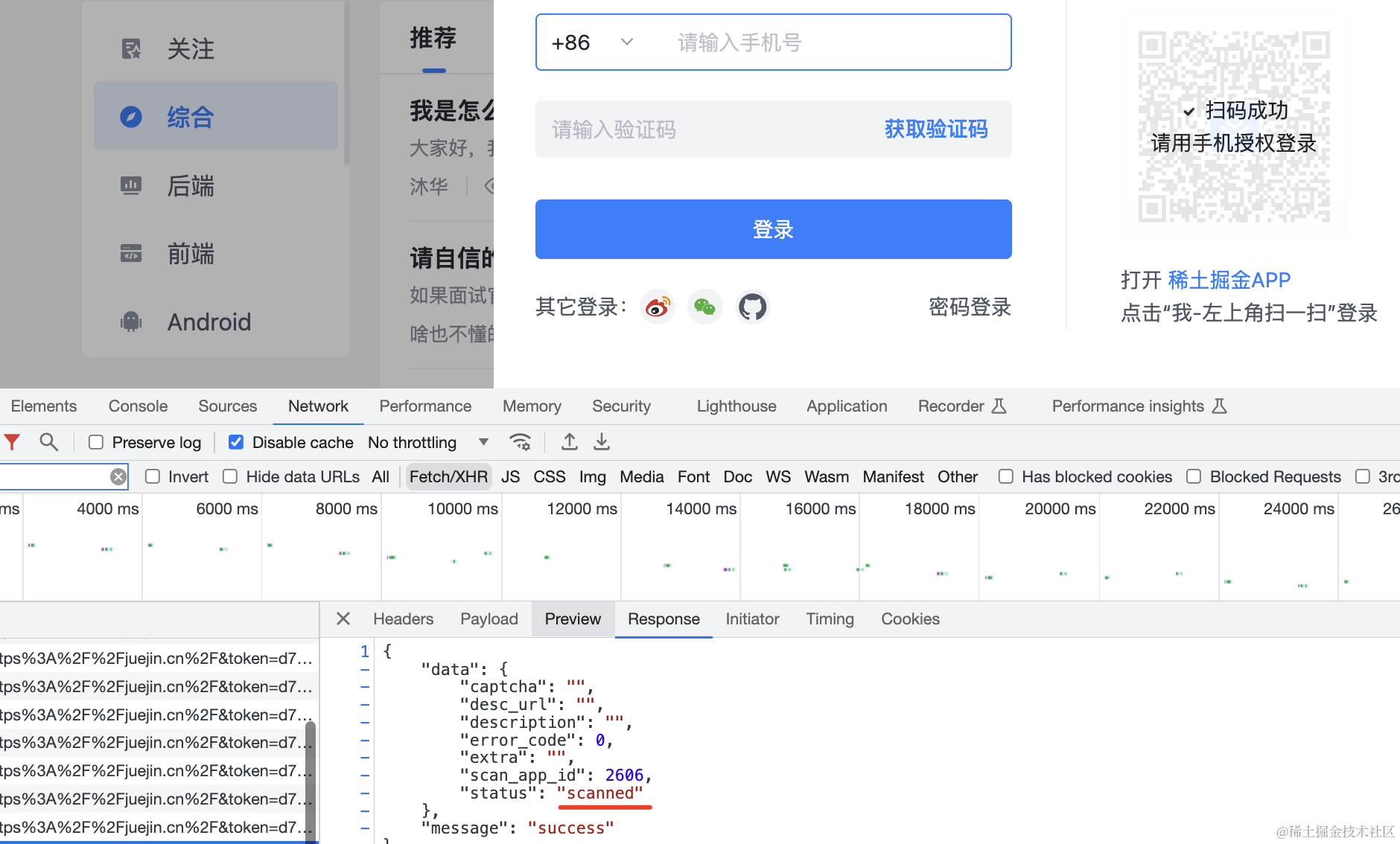Screen dimensions: 1400x844
Task: Open the network search magnifier icon
Action: coord(49,442)
